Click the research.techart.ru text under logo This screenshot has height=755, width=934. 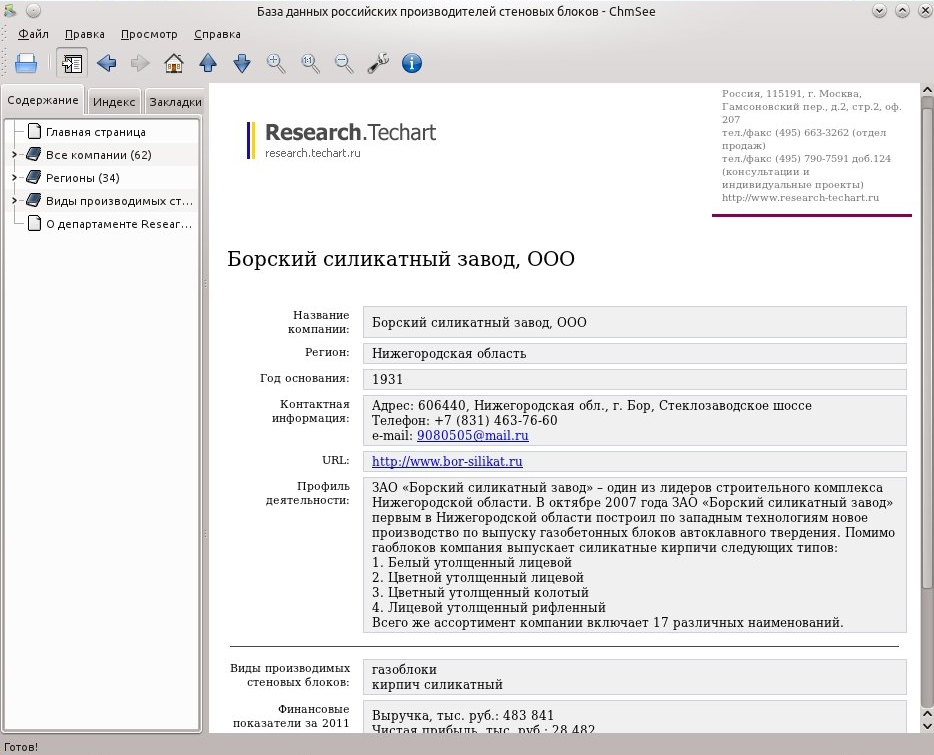[x=313, y=153]
